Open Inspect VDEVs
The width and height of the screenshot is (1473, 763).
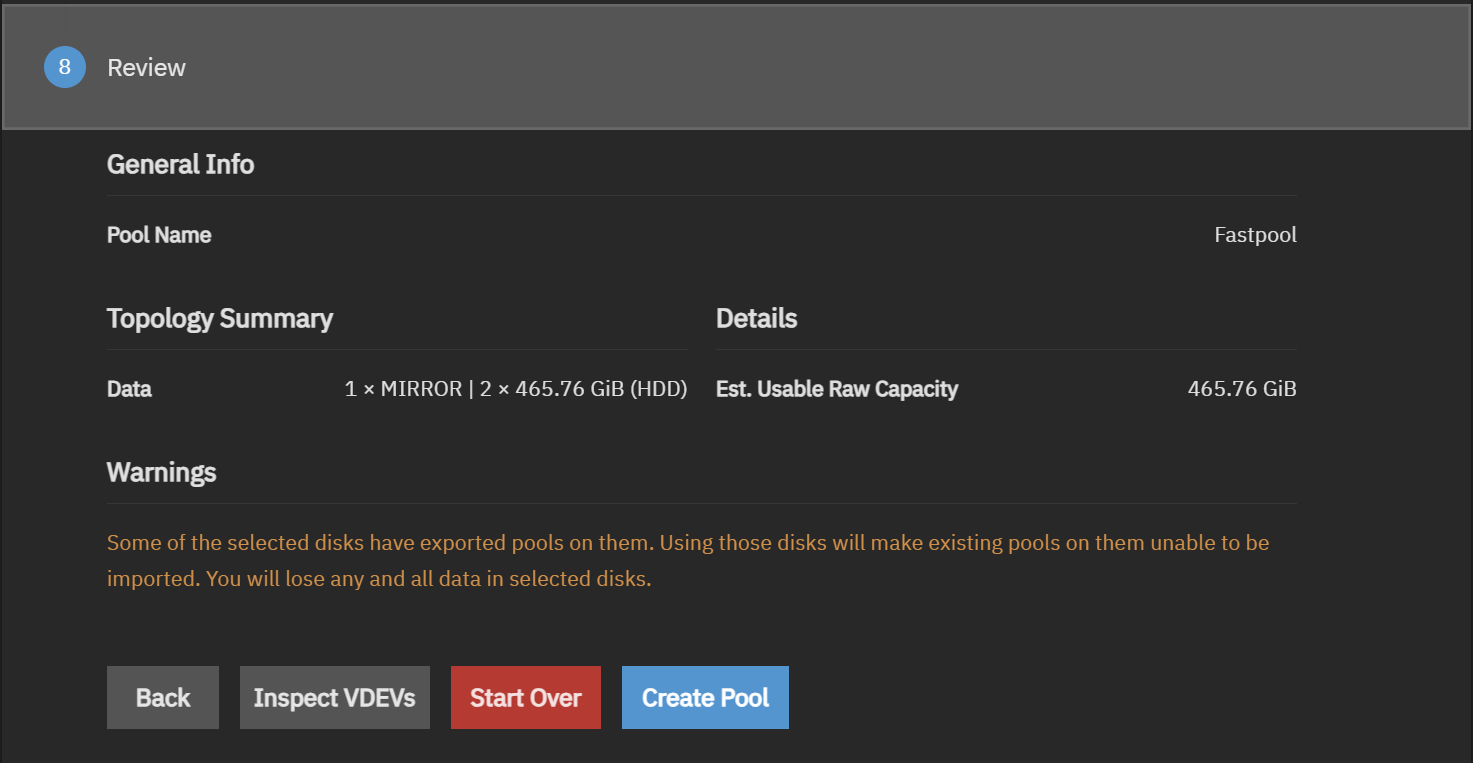334,697
